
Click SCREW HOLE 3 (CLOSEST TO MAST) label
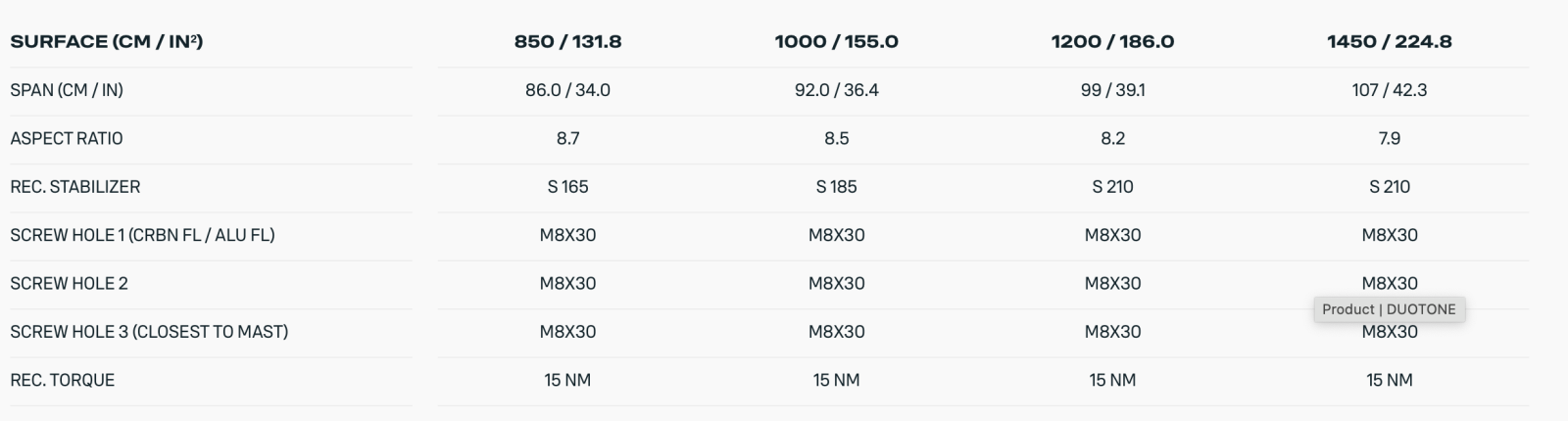[x=149, y=332]
